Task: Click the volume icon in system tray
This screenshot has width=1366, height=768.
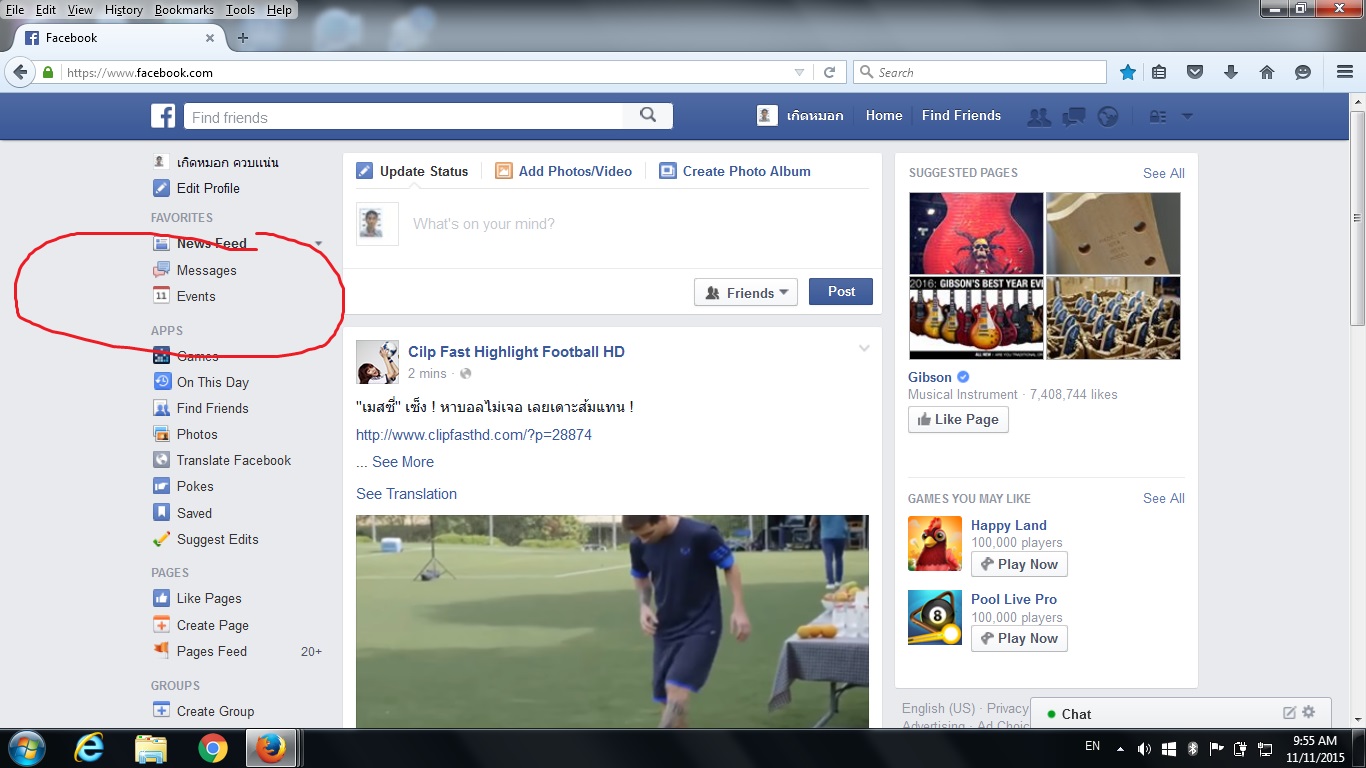Action: (x=1144, y=748)
